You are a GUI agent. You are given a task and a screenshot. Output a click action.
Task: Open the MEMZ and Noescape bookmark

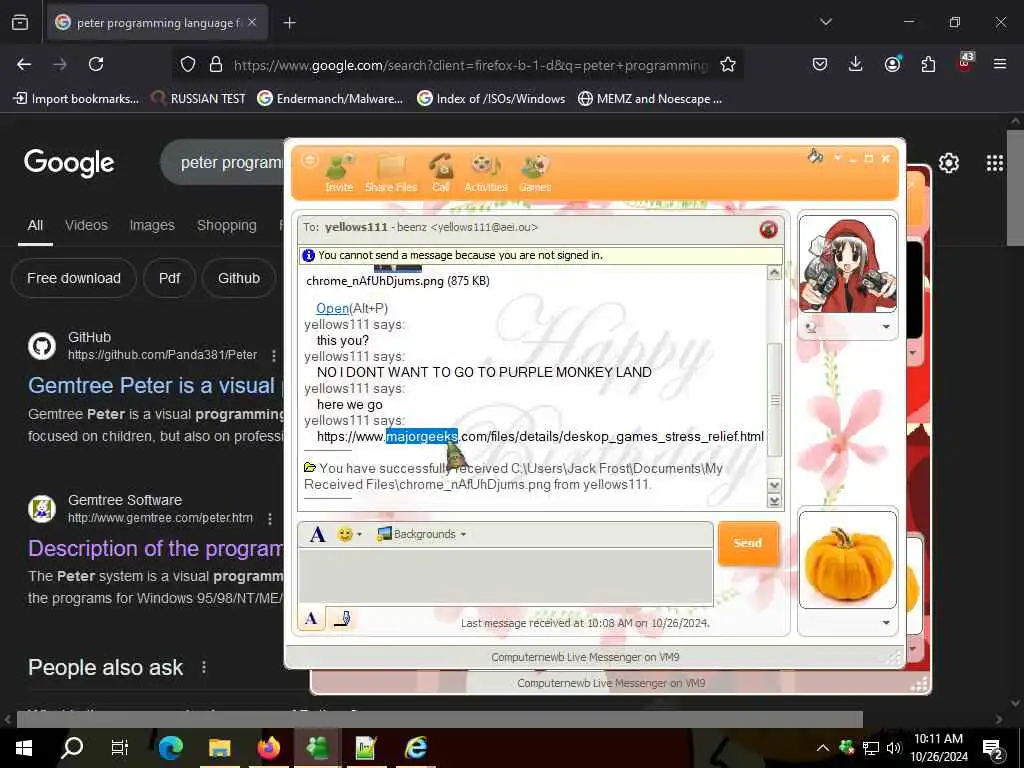tap(650, 99)
